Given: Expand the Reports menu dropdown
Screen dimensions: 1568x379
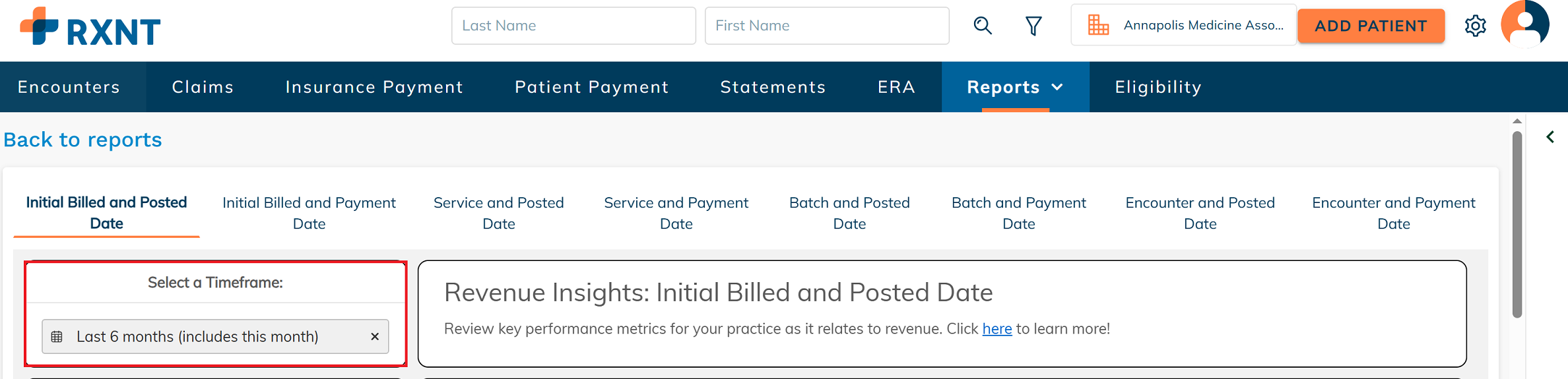Looking at the screenshot, I should tap(1015, 87).
